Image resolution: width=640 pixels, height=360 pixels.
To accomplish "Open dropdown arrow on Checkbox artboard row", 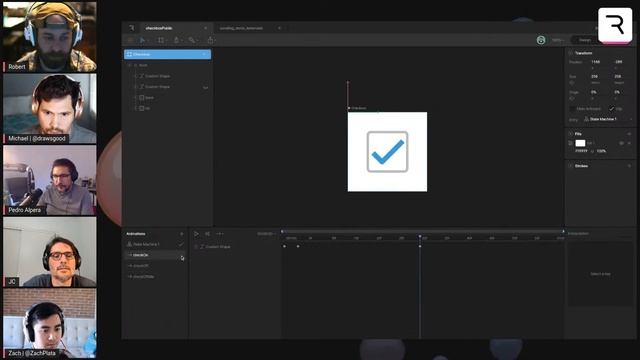I will [204, 54].
